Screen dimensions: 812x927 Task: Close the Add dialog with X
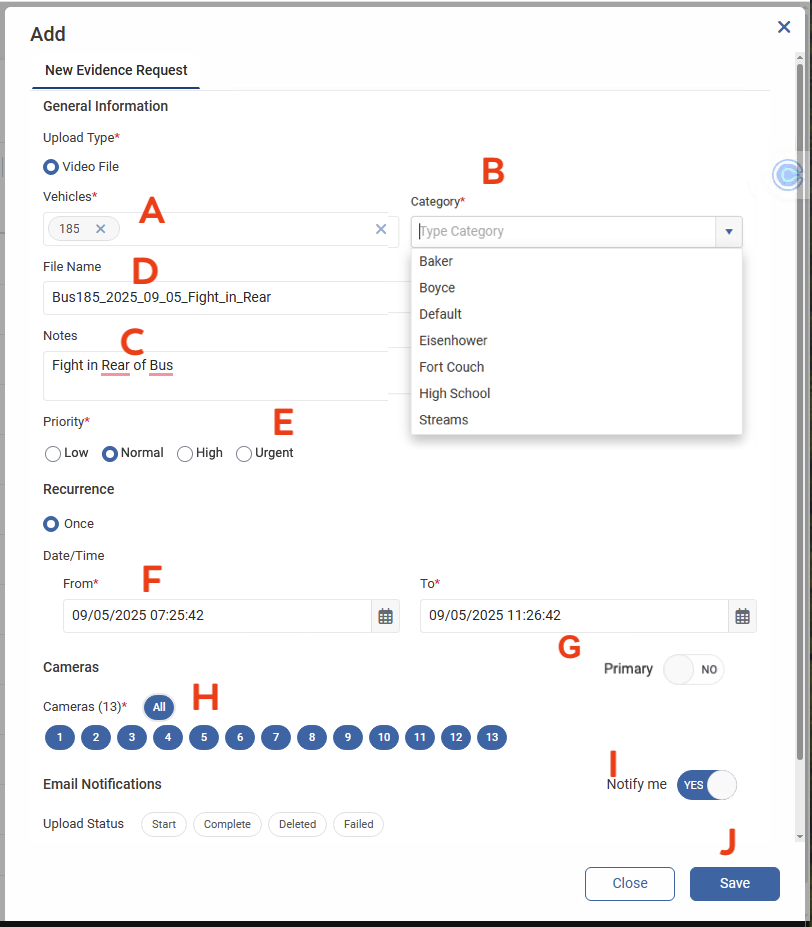pyautogui.click(x=784, y=27)
